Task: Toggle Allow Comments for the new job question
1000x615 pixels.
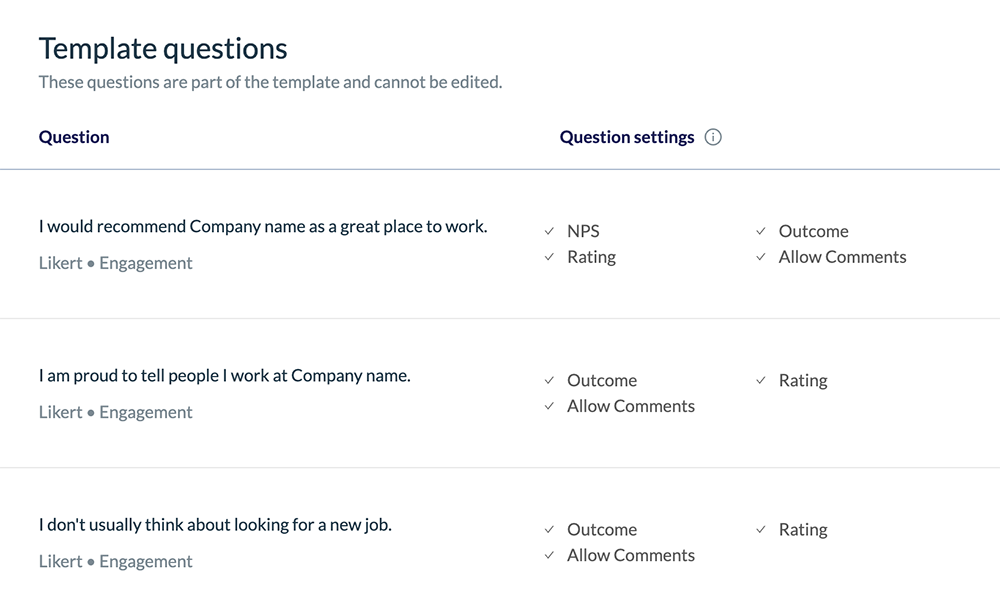Action: (x=549, y=555)
